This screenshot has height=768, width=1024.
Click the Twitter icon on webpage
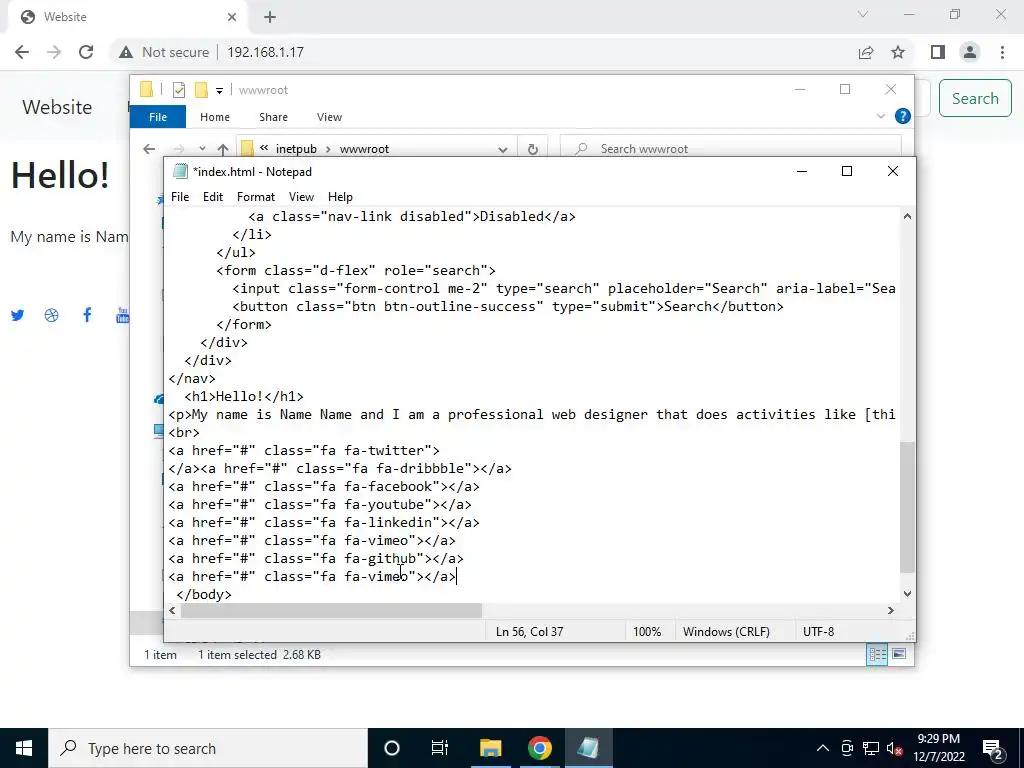pyautogui.click(x=18, y=315)
